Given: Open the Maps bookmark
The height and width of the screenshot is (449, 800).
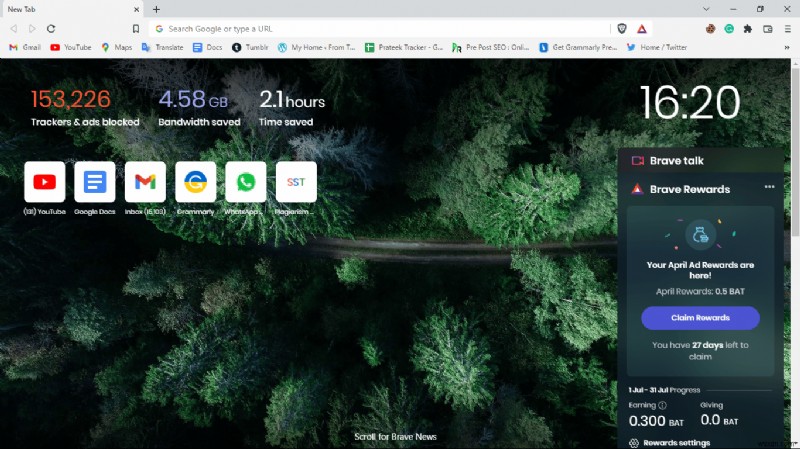Looking at the screenshot, I should (x=117, y=47).
